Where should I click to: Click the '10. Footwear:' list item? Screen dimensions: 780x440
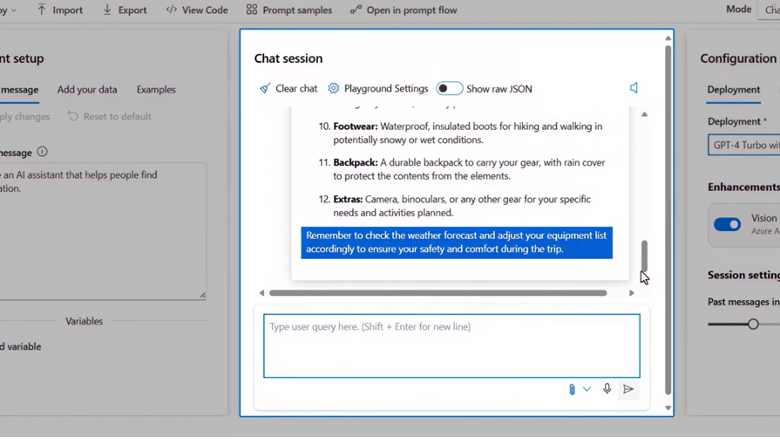[461, 133]
